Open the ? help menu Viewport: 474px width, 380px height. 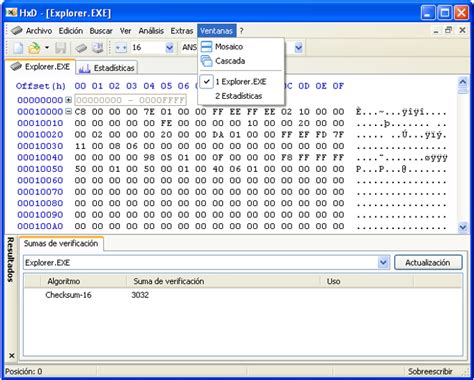241,31
